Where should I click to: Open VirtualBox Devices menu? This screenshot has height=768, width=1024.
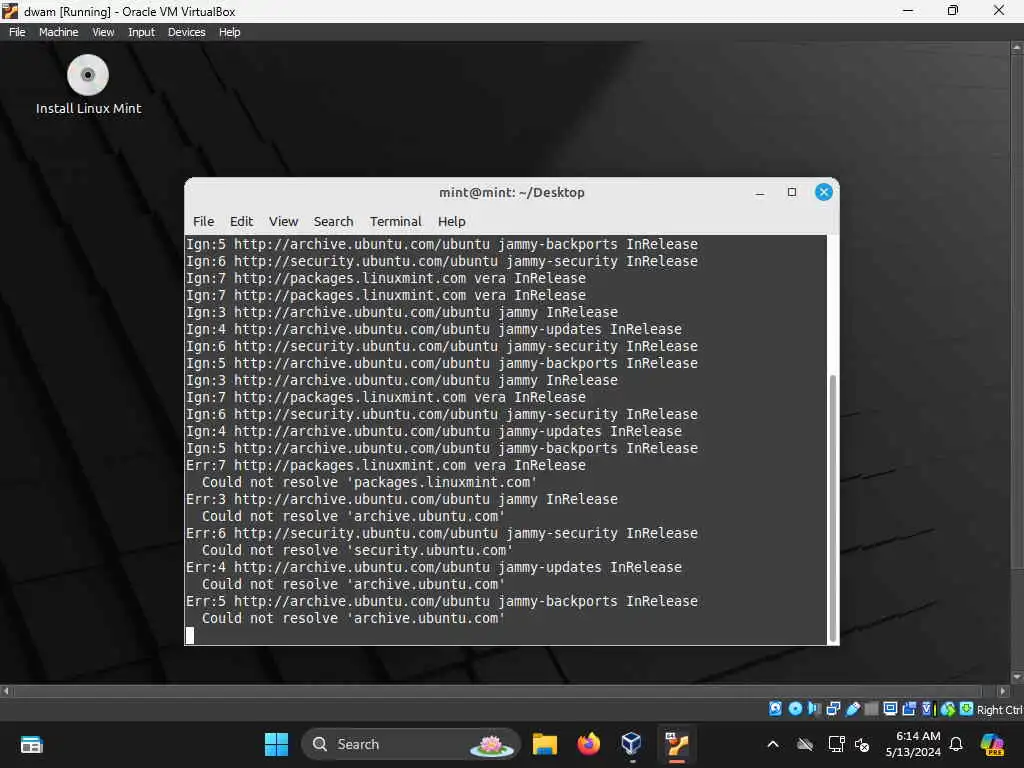click(186, 32)
